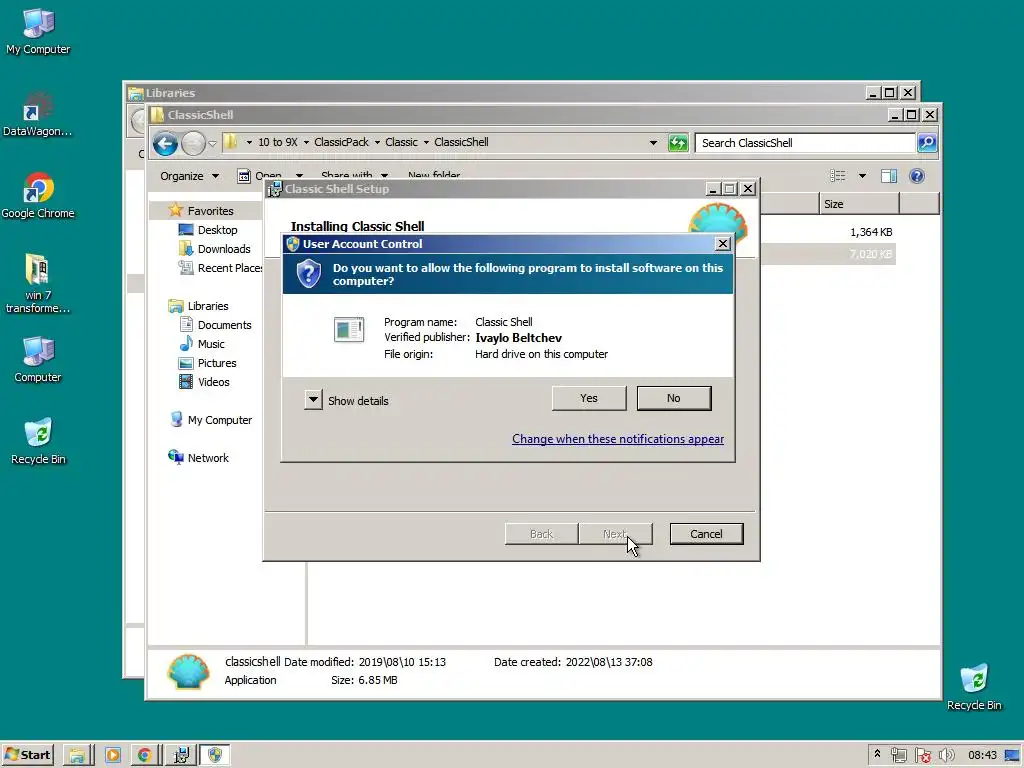Open the Start menu
The height and width of the screenshot is (768, 1024).
coord(27,755)
